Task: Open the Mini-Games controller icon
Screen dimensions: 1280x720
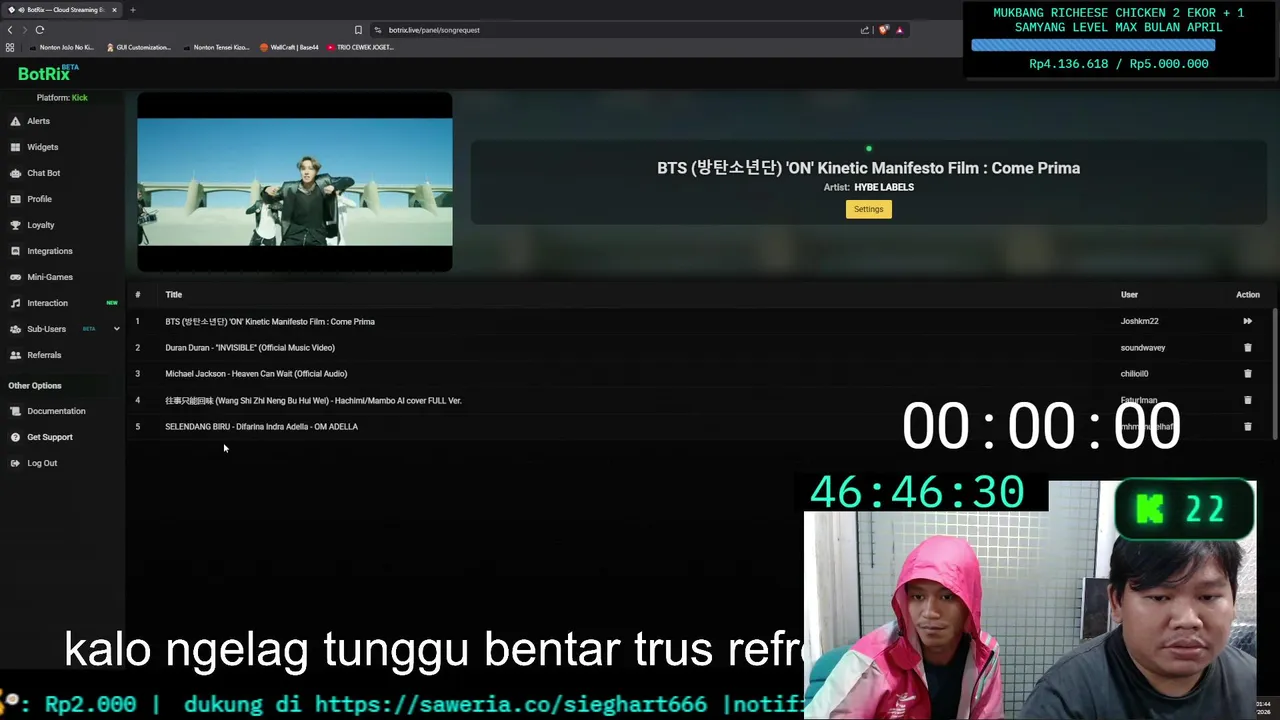Action: pyautogui.click(x=15, y=277)
